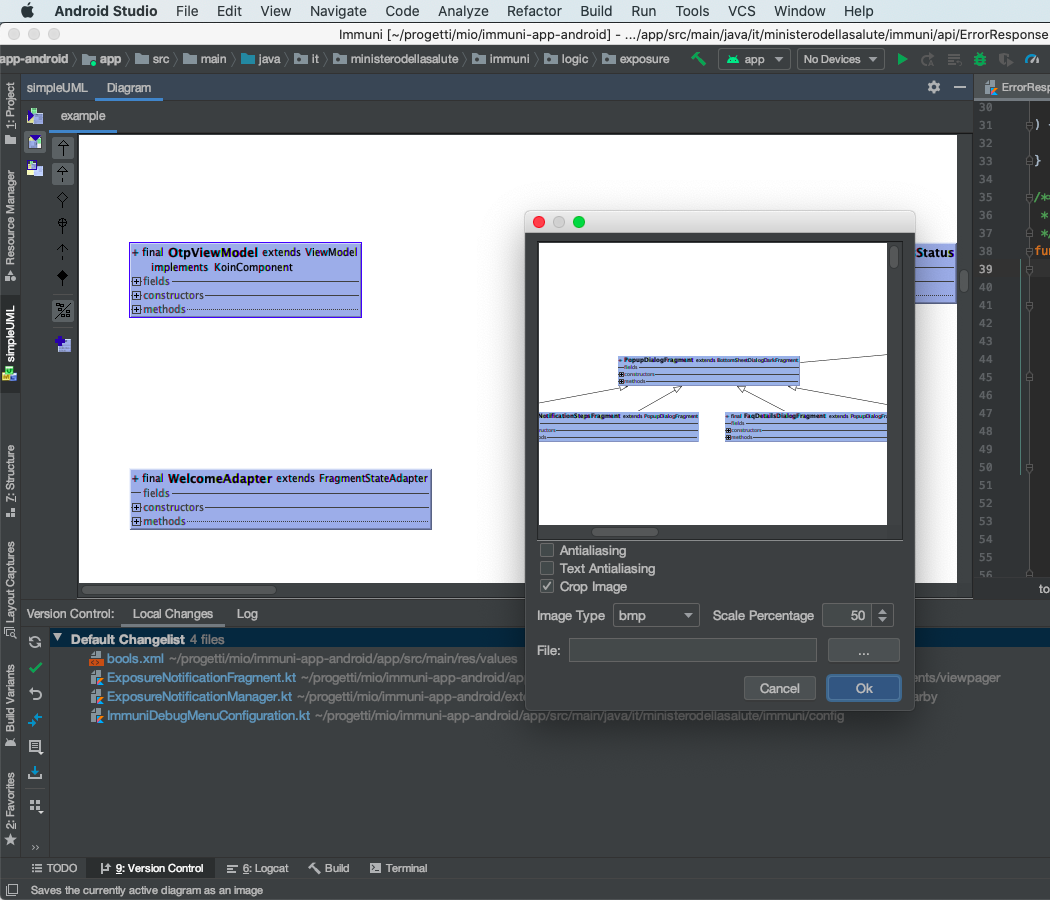
Task: Open the VCS menu
Action: [x=741, y=11]
